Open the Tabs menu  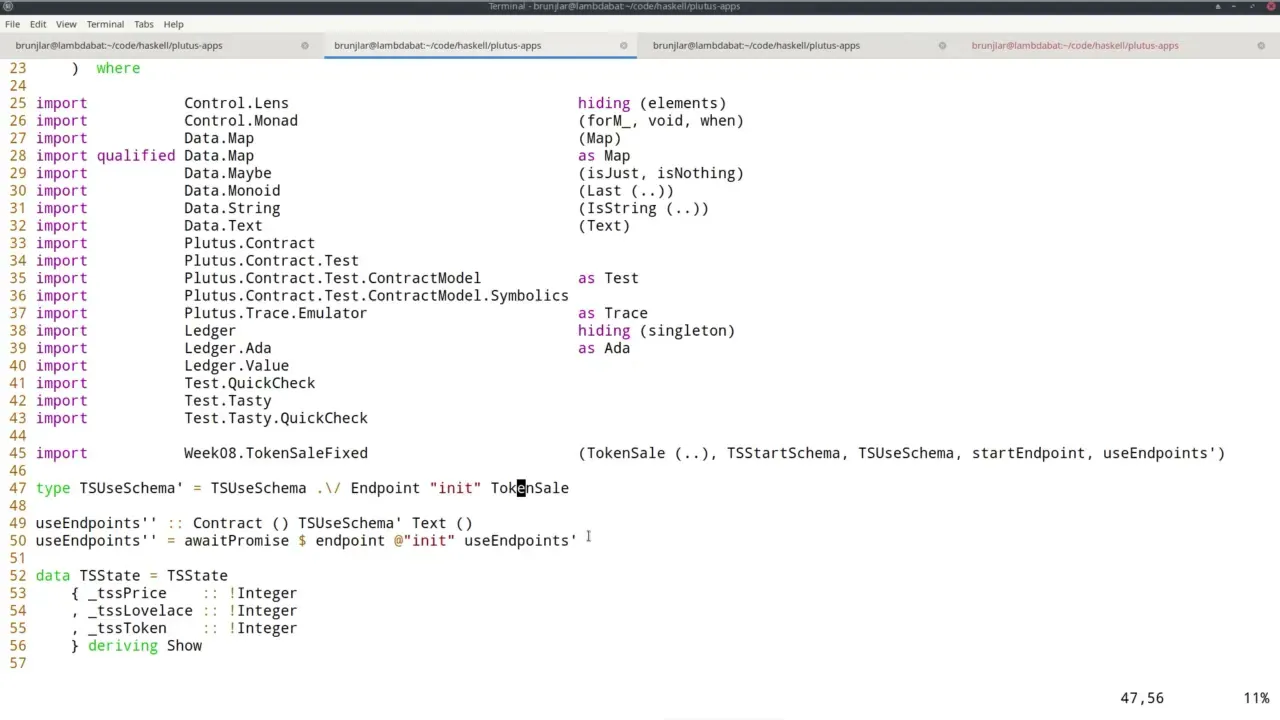[x=143, y=24]
